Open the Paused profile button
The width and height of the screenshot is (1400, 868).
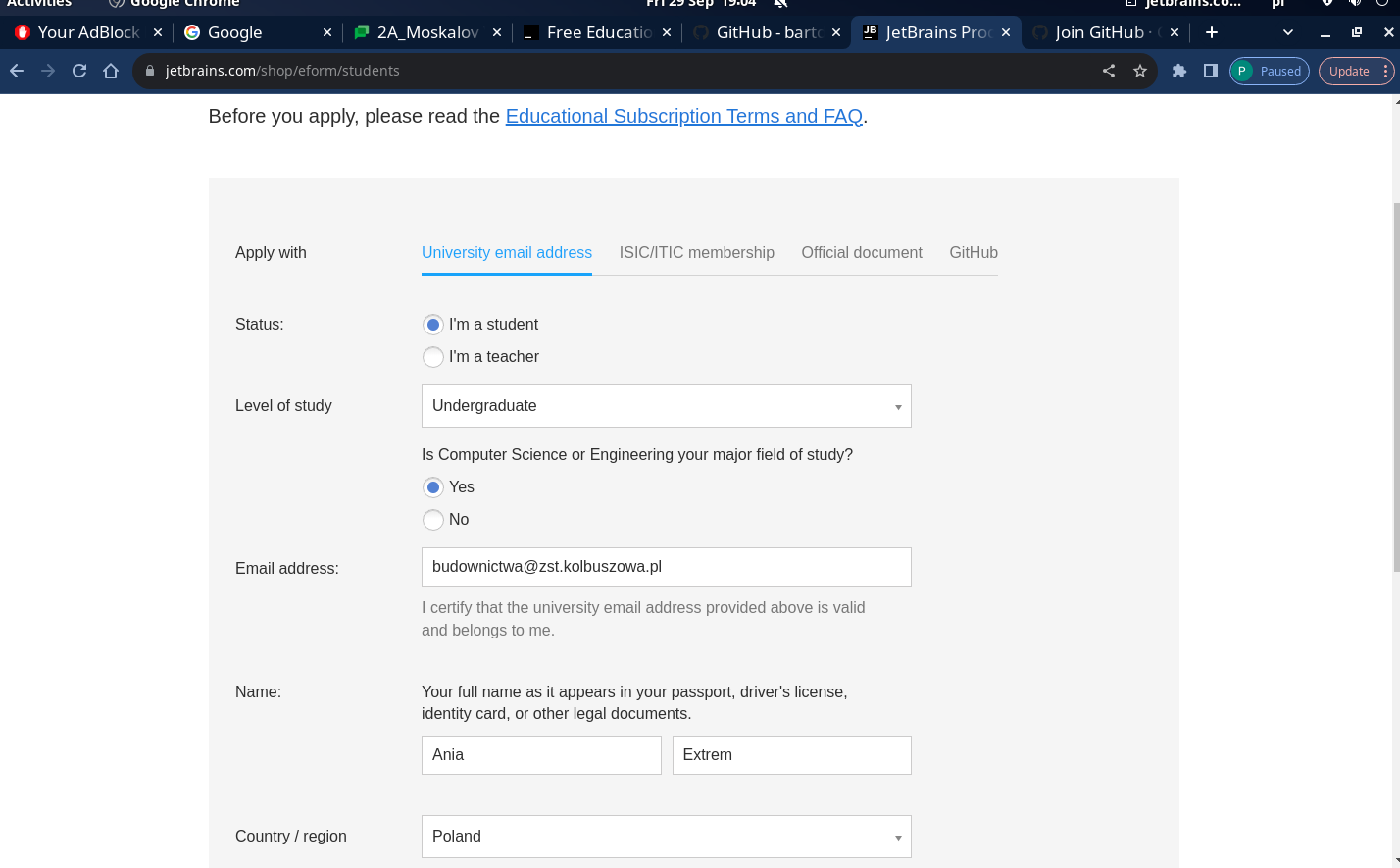click(x=1270, y=71)
